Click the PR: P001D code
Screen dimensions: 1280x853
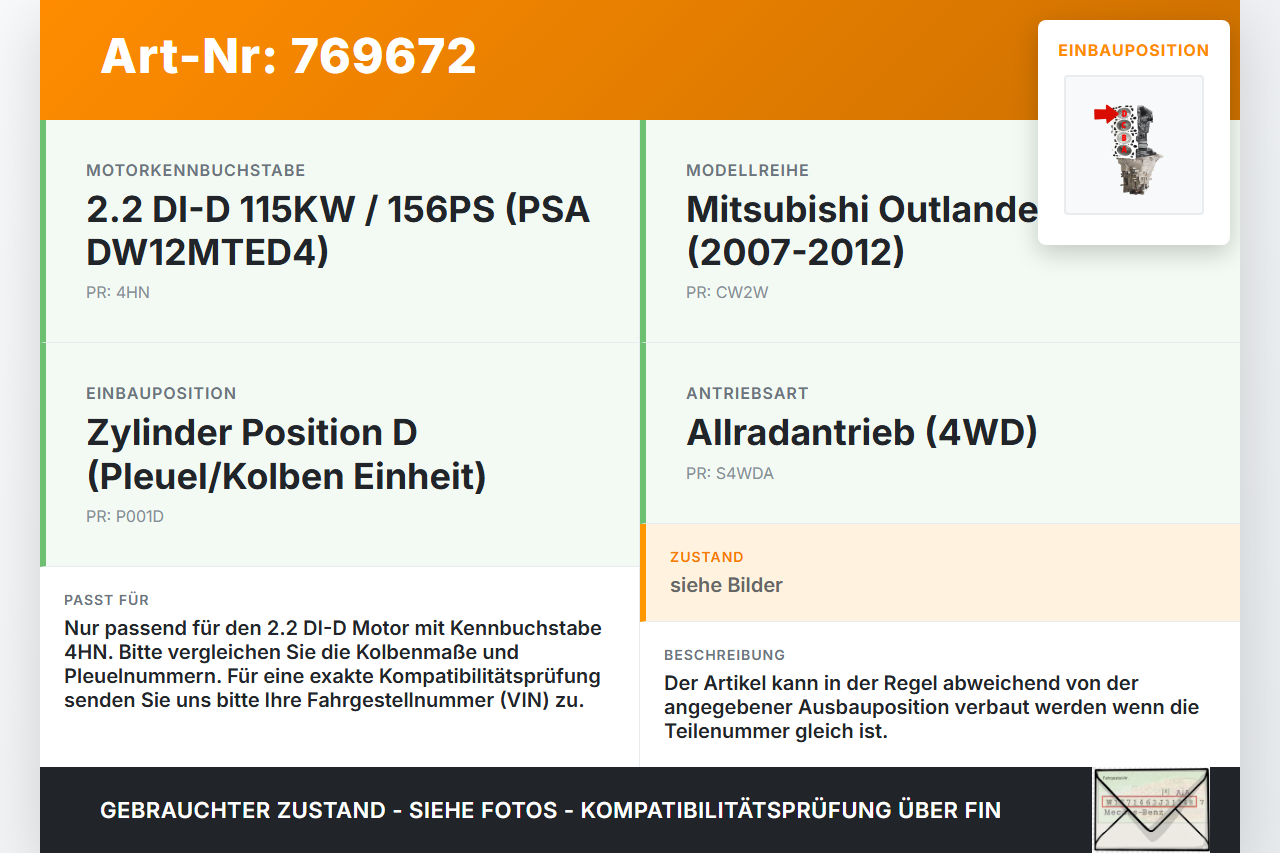125,517
